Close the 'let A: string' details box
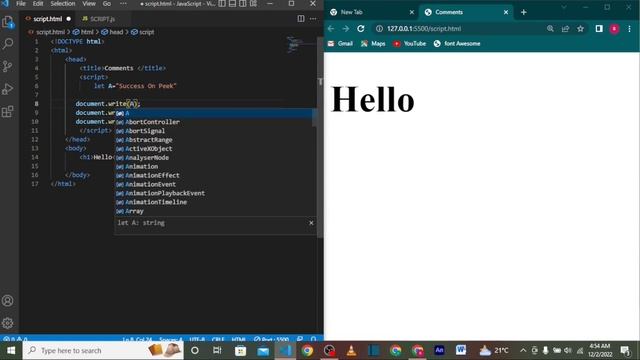The height and width of the screenshot is (360, 640). click(x=311, y=223)
